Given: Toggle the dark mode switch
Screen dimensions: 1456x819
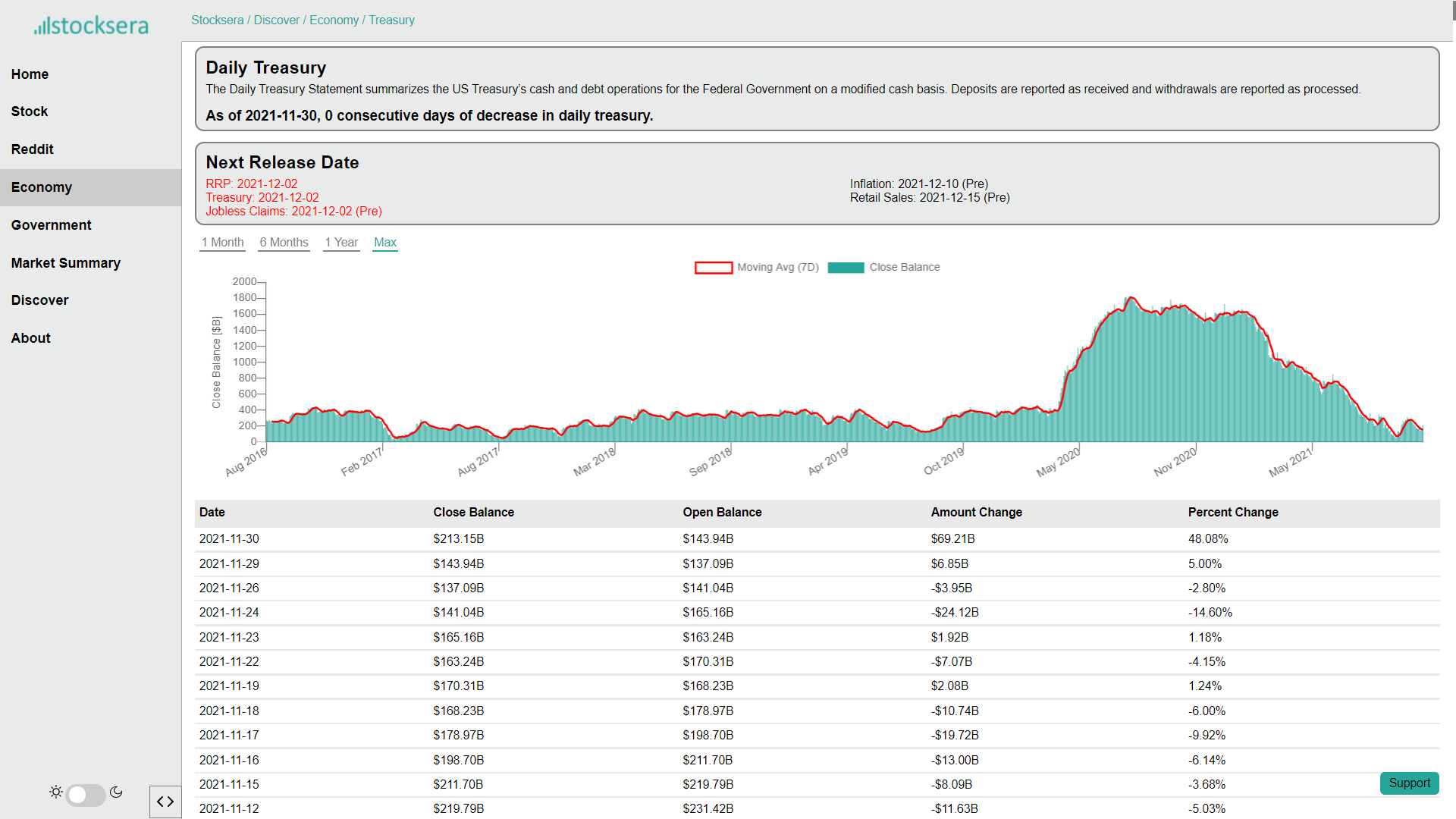Looking at the screenshot, I should 86,794.
